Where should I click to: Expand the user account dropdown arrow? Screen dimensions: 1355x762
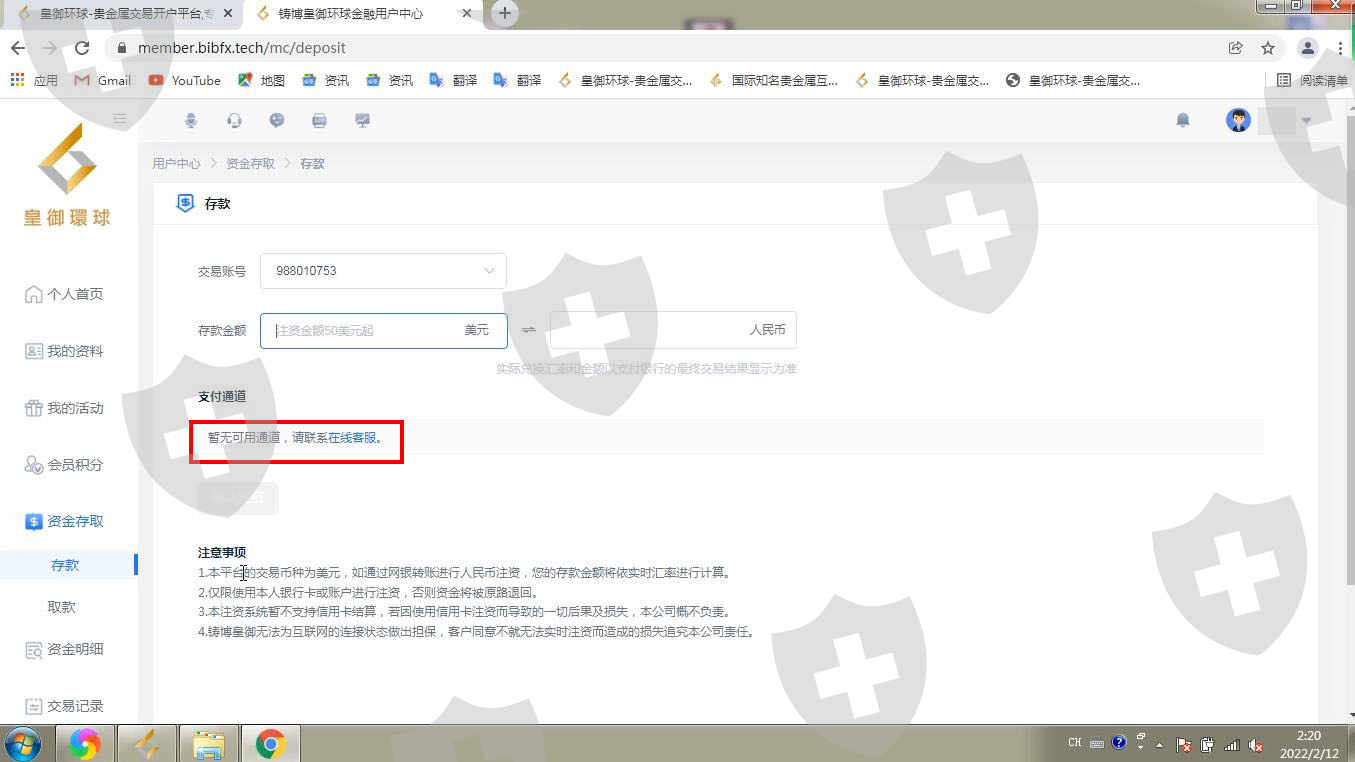click(1306, 122)
